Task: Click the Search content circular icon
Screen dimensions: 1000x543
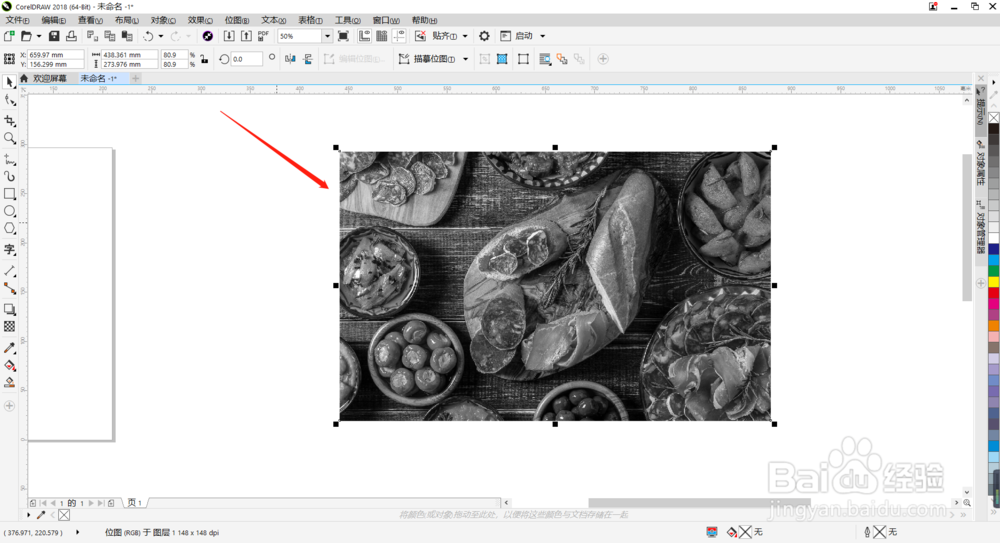Action: (x=207, y=36)
